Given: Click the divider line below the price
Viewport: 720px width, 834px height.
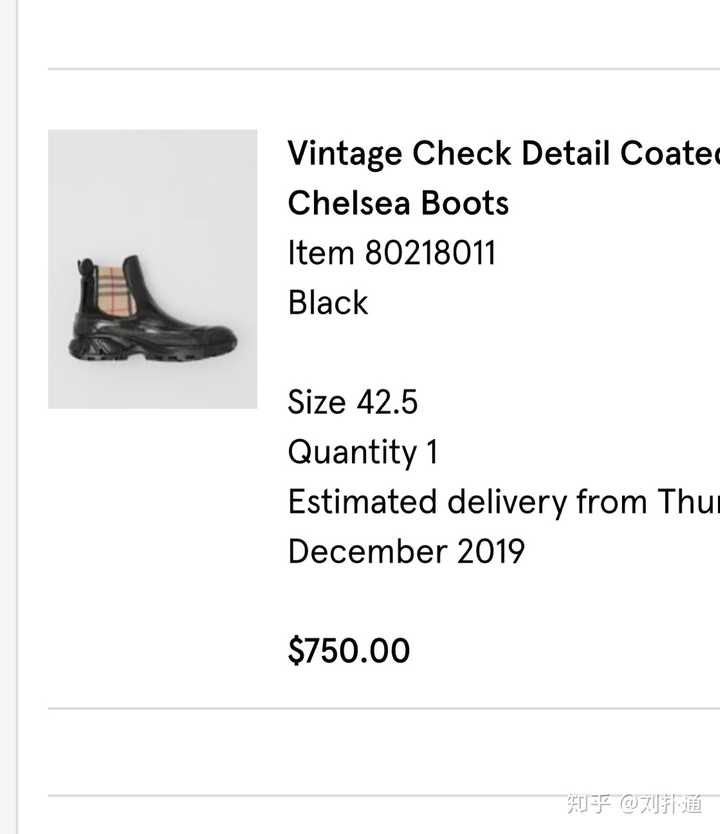Looking at the screenshot, I should click(x=384, y=708).
